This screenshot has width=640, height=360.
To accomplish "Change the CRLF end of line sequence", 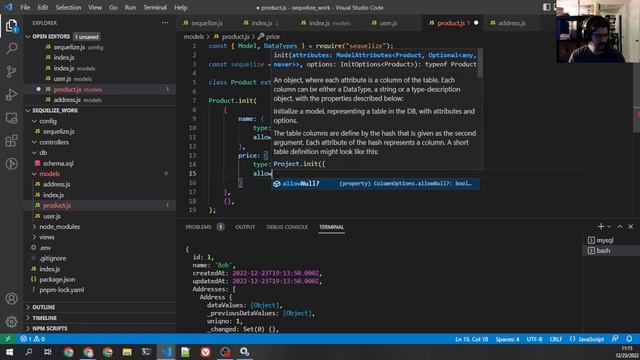I will click(556, 339).
